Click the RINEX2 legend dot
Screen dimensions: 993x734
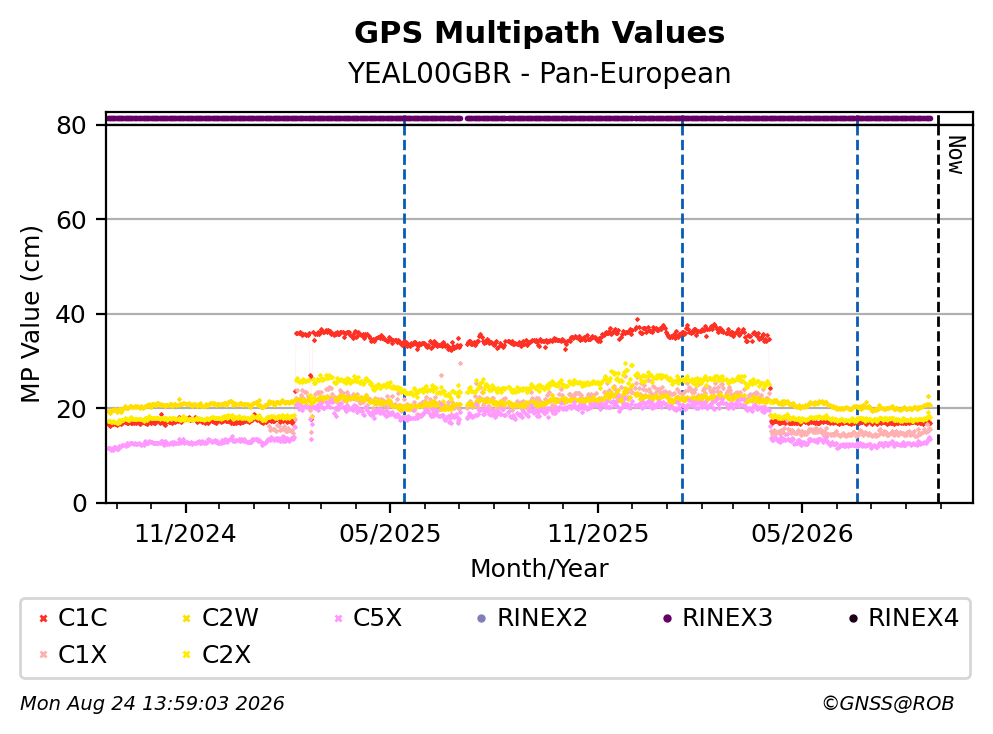pos(482,618)
